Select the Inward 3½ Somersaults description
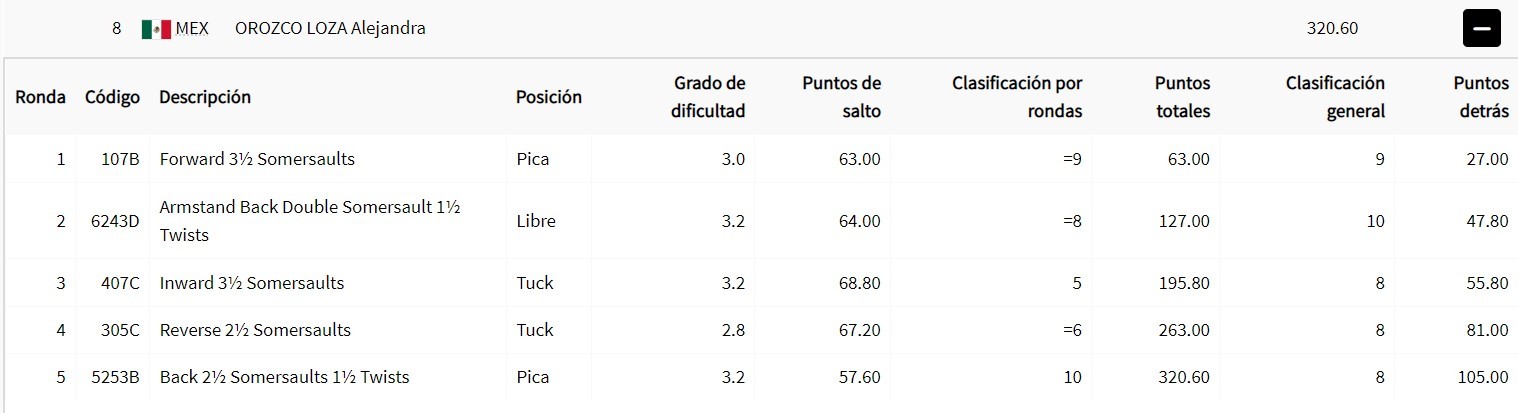Viewport: 1518px width, 413px height. [252, 283]
